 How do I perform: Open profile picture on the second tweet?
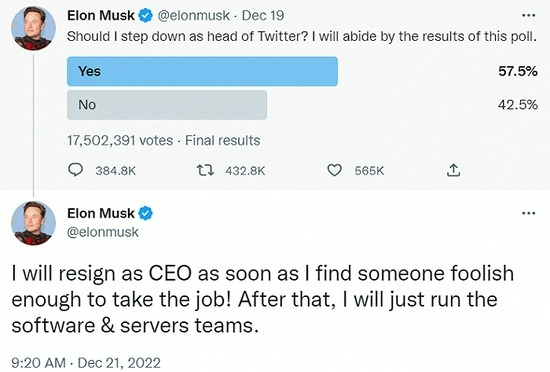pos(33,223)
